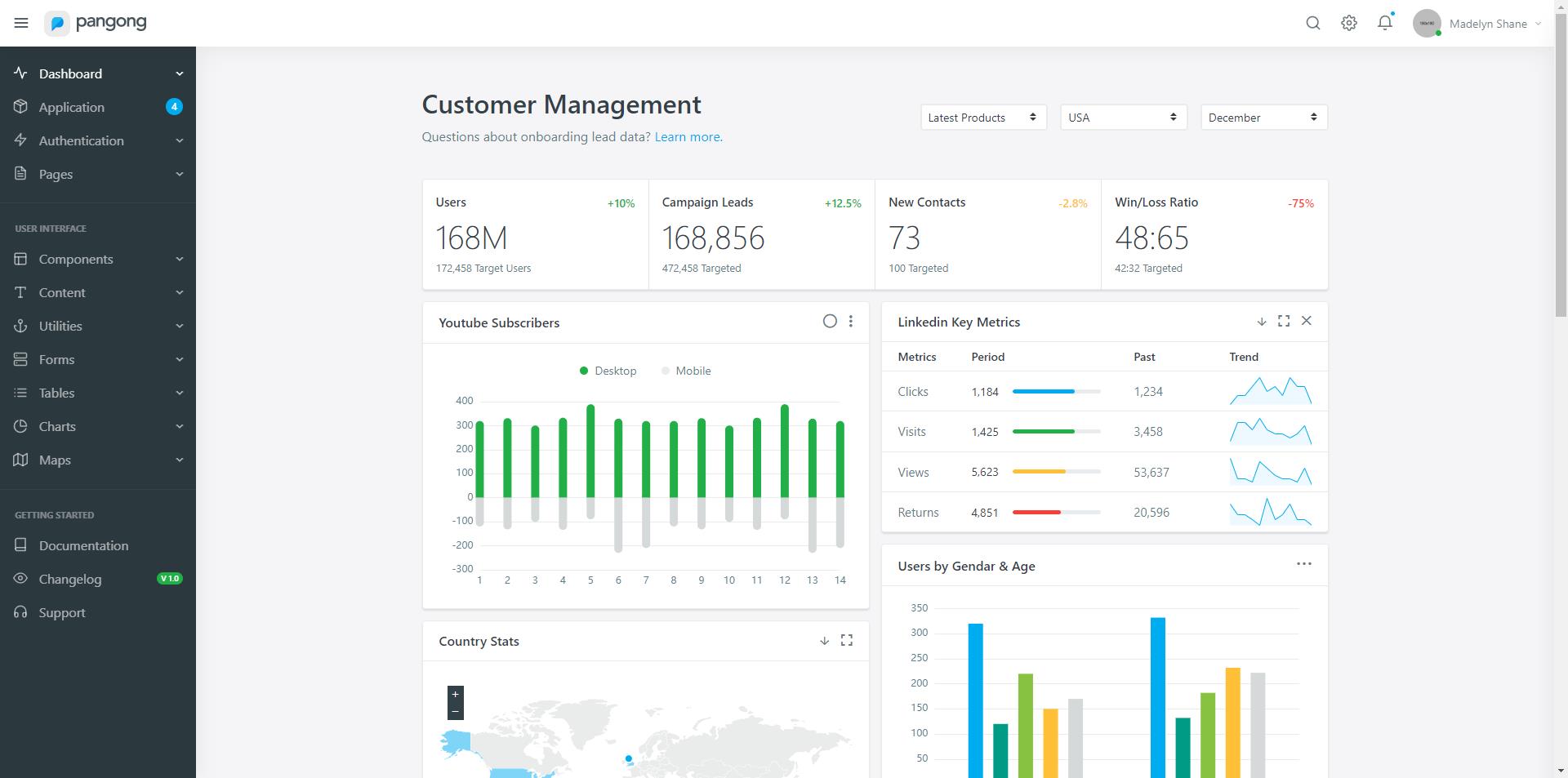Image resolution: width=1568 pixels, height=778 pixels.
Task: Click the Content type icon
Action: (20, 292)
